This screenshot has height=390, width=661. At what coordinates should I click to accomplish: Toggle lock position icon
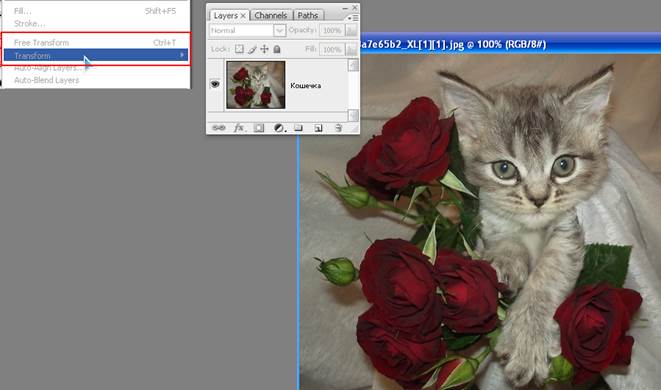point(264,49)
